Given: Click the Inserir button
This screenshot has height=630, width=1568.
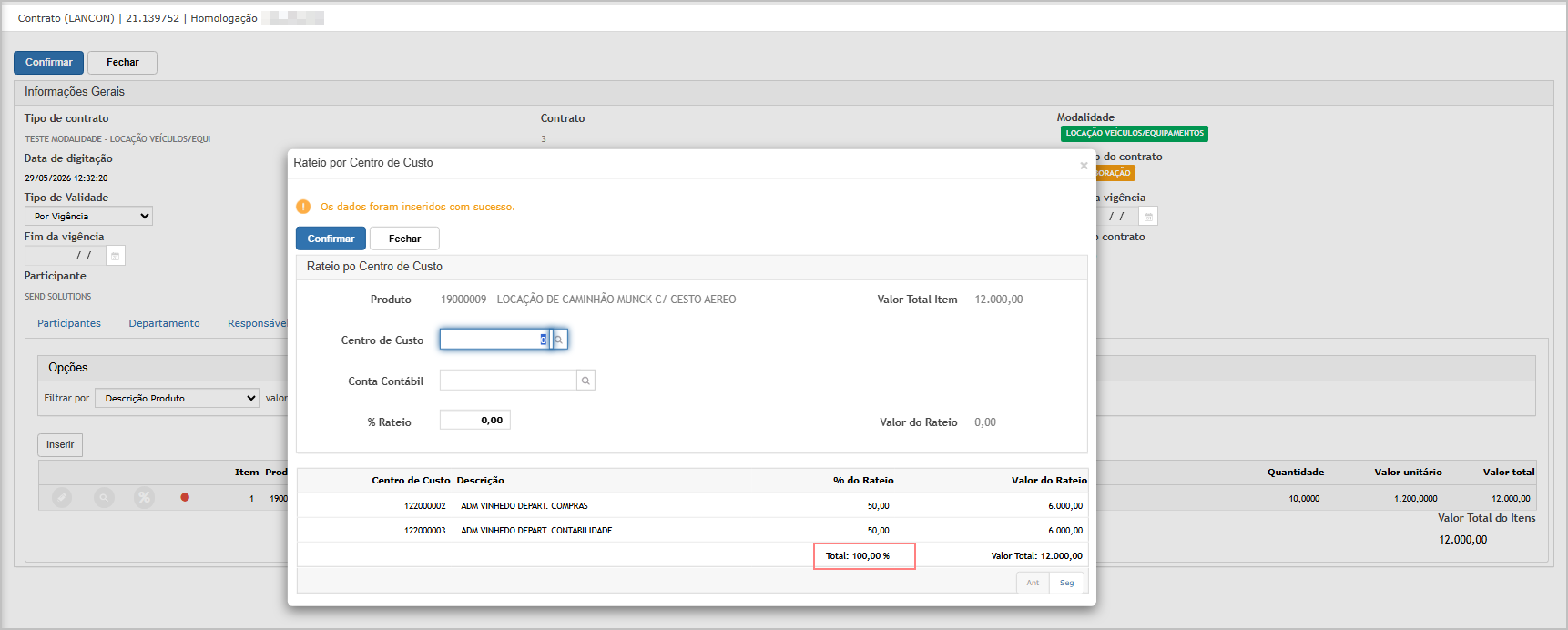Looking at the screenshot, I should coord(60,444).
